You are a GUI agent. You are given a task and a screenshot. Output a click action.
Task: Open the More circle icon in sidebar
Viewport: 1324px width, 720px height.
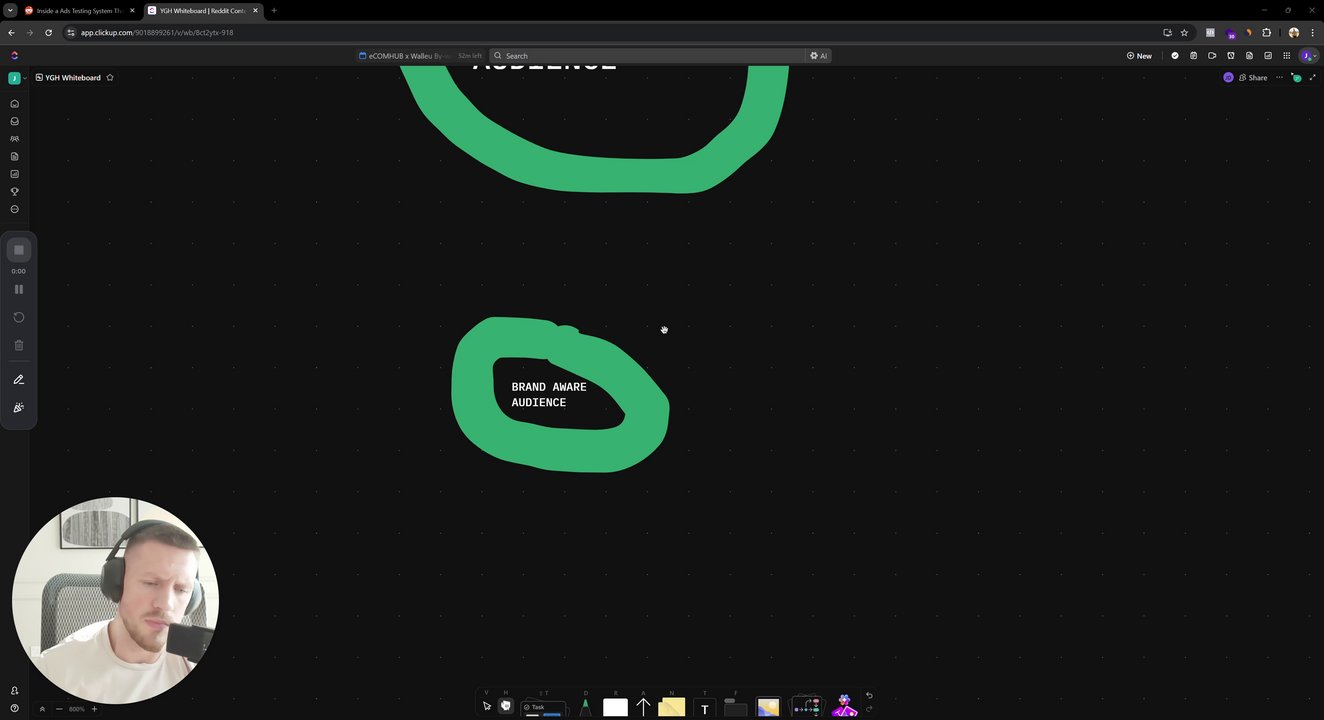coord(14,209)
